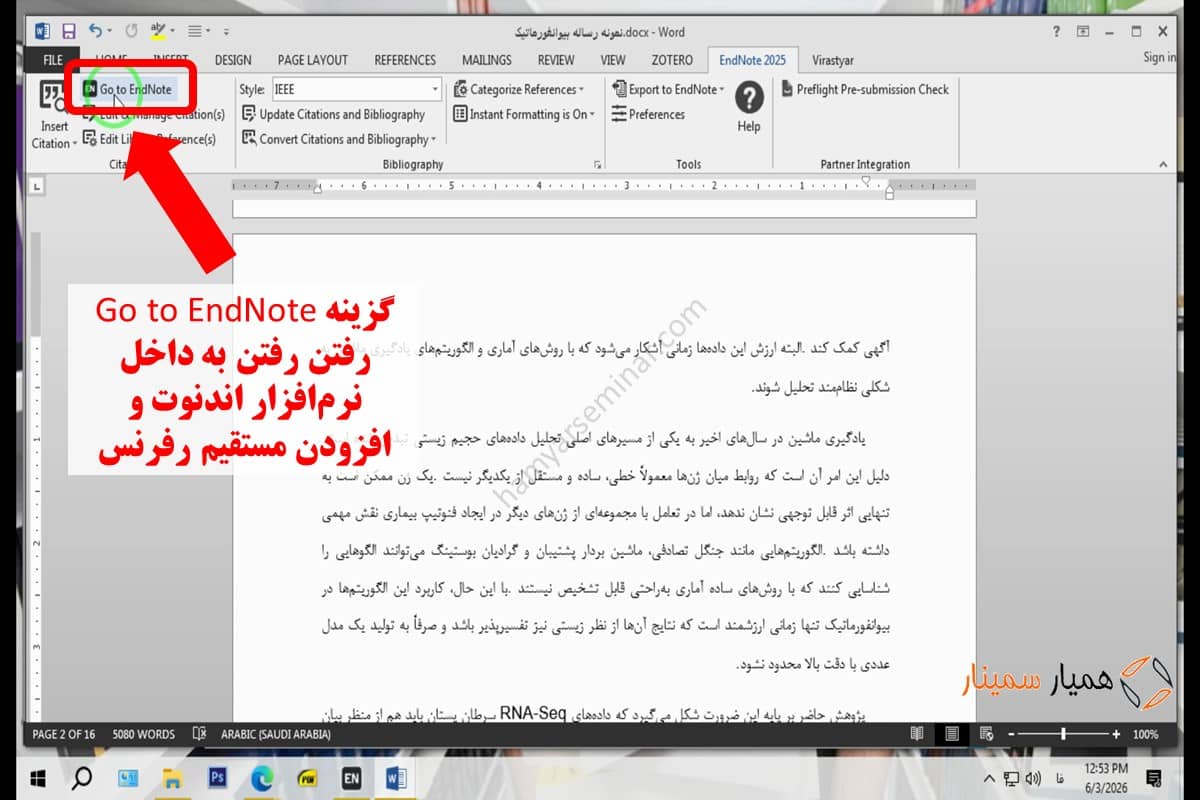
Task: Click PAGE 2 OF 16 in status bar
Action: coord(64,734)
